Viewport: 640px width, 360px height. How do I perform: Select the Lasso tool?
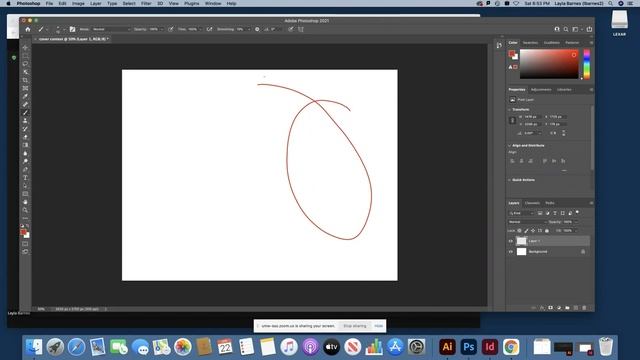pyautogui.click(x=25, y=64)
